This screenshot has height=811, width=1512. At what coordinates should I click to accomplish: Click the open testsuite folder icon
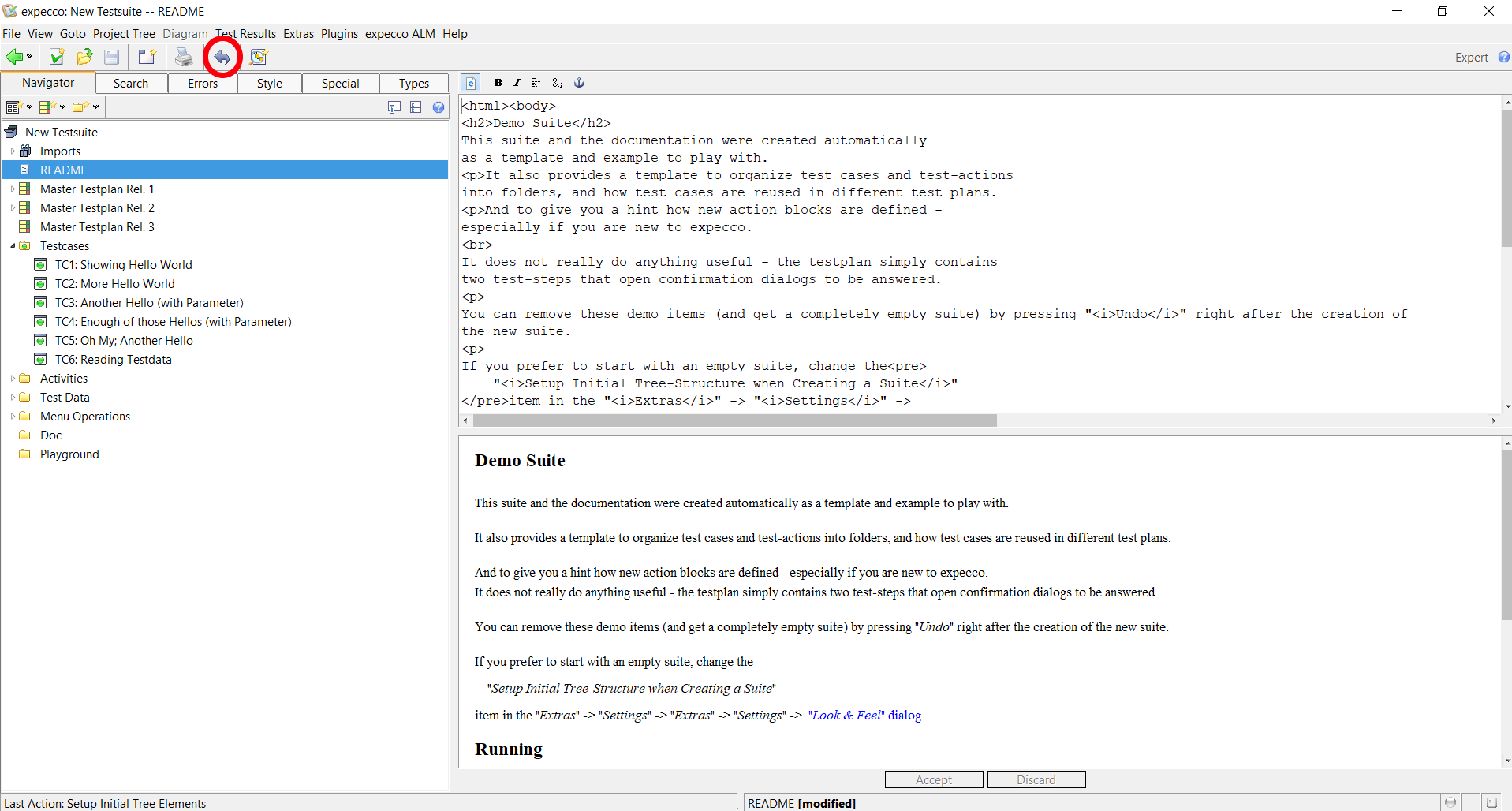tap(84, 57)
